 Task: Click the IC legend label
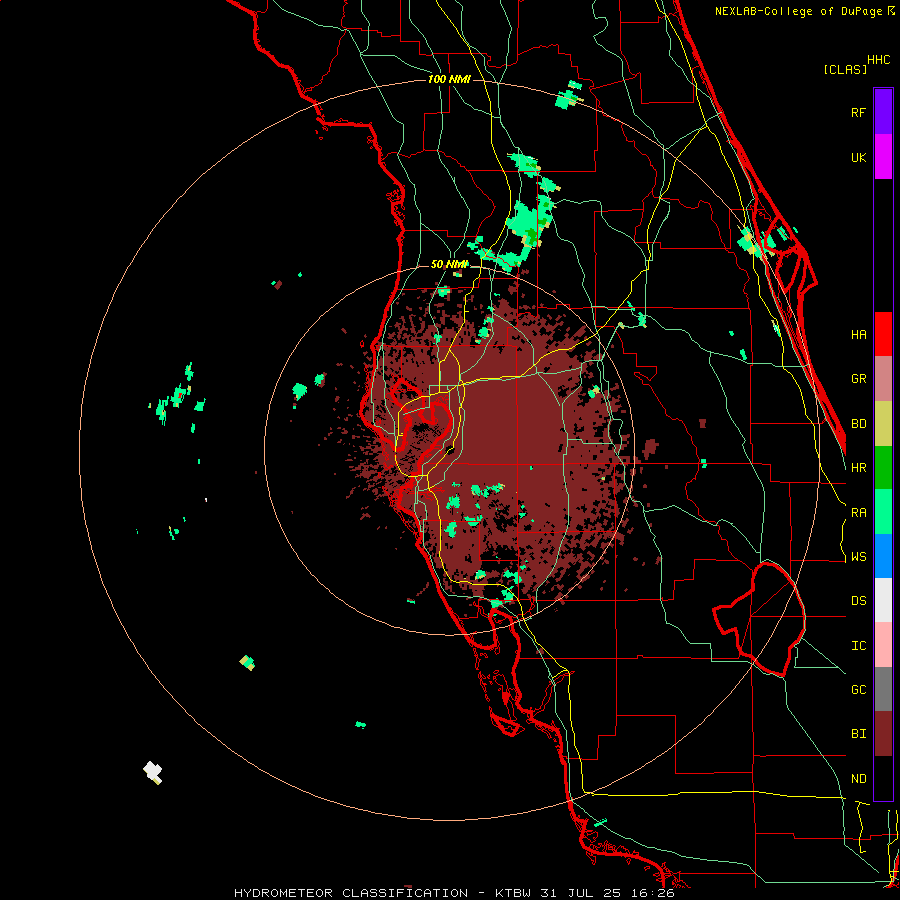click(858, 646)
